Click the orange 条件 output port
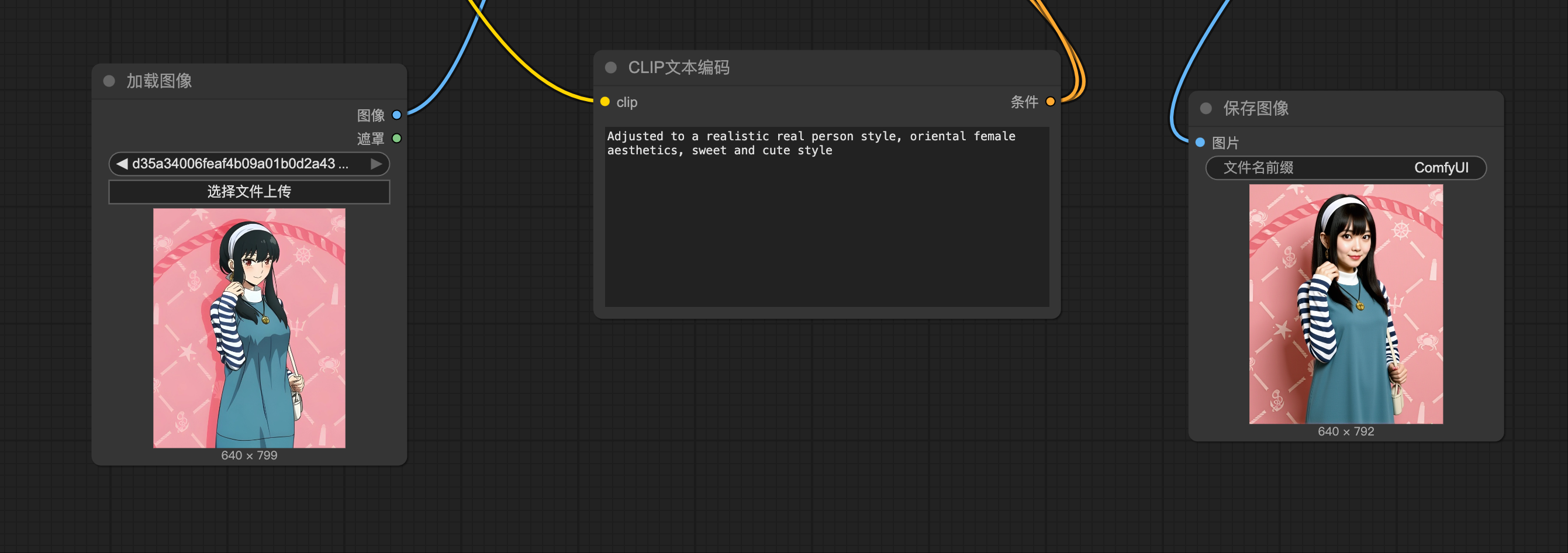This screenshot has height=553, width=1568. point(1050,102)
